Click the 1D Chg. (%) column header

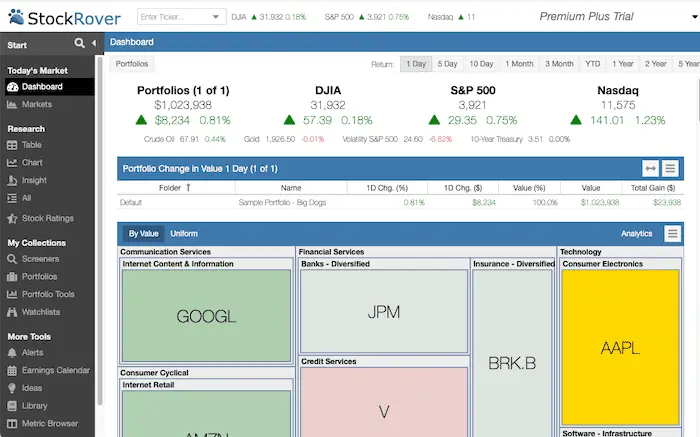tap(387, 188)
